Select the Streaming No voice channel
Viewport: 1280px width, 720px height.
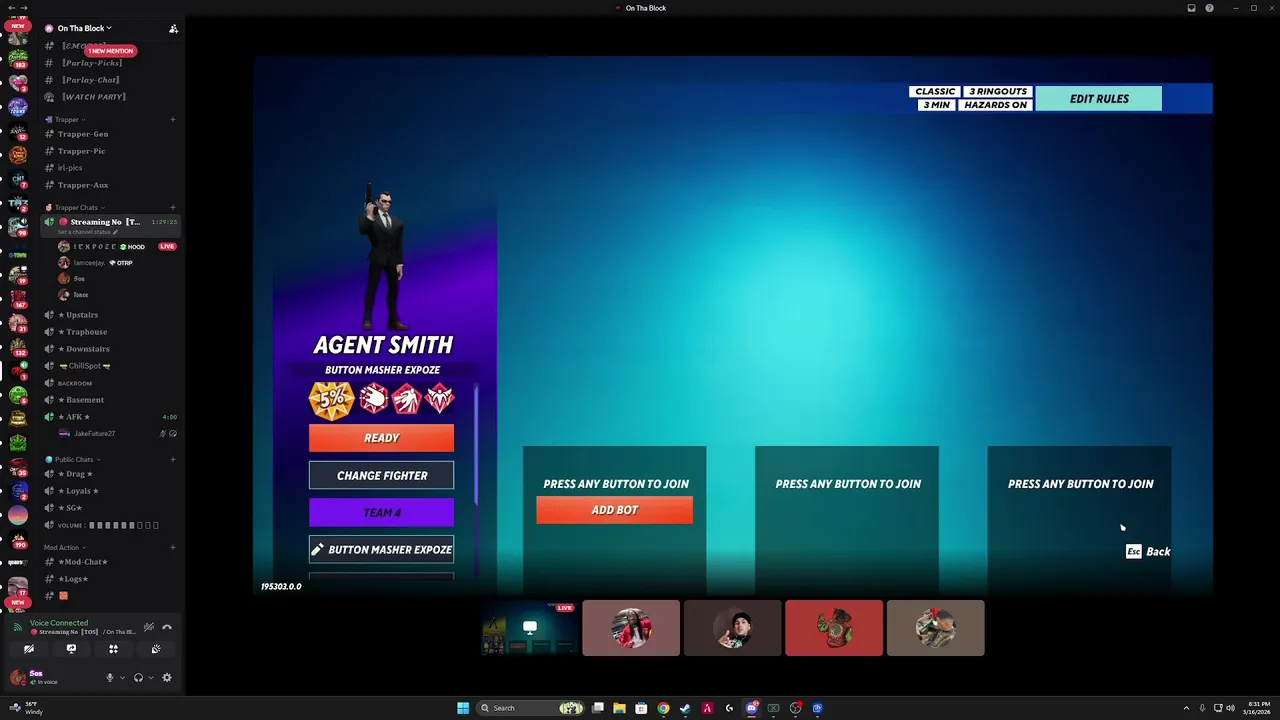(x=110, y=225)
